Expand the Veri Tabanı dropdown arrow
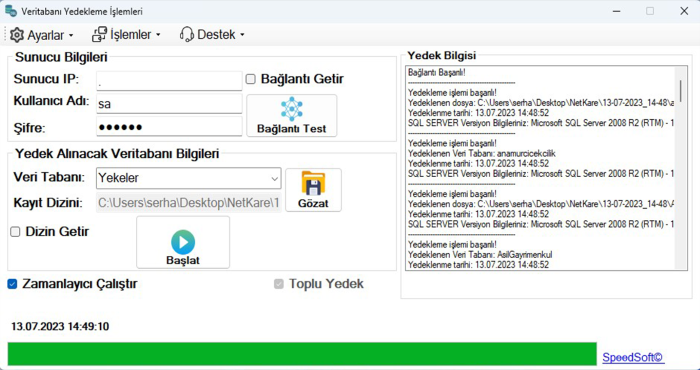This screenshot has width=700, height=370. [275, 179]
